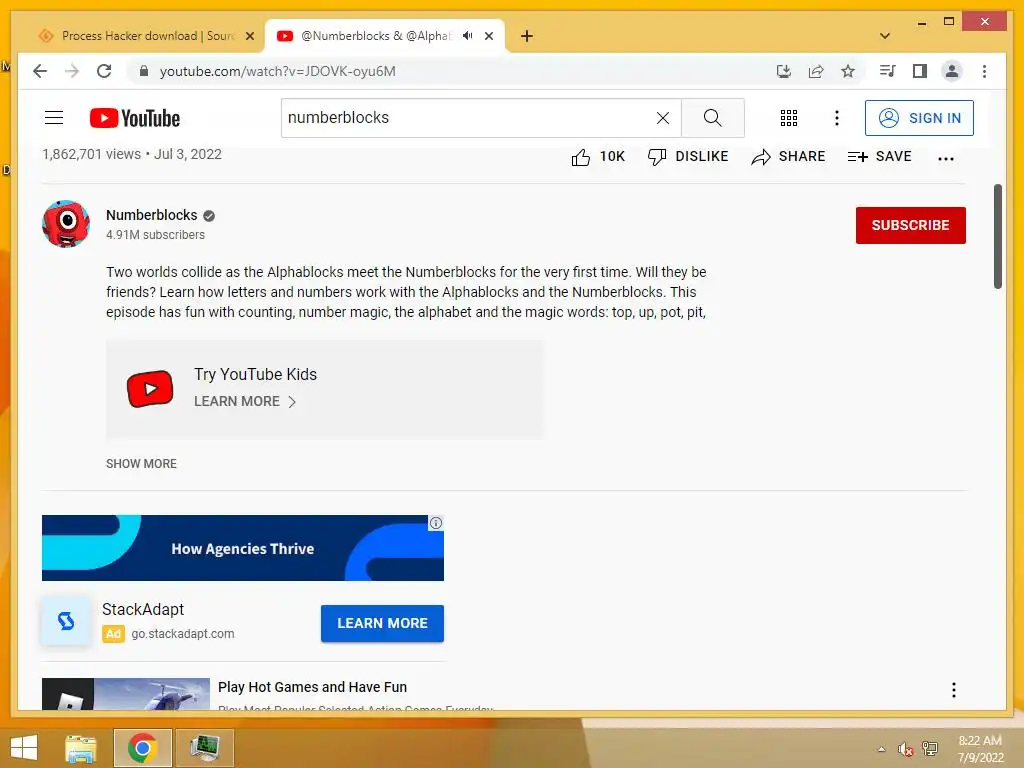
Task: Open the Numberblocks channel name link
Action: pyautogui.click(x=152, y=215)
